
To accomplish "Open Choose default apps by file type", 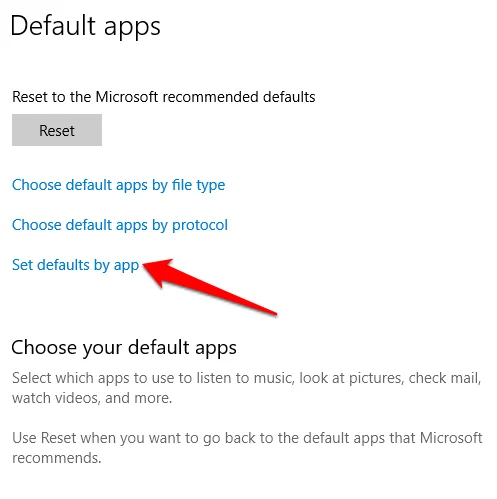I will coord(119,185).
